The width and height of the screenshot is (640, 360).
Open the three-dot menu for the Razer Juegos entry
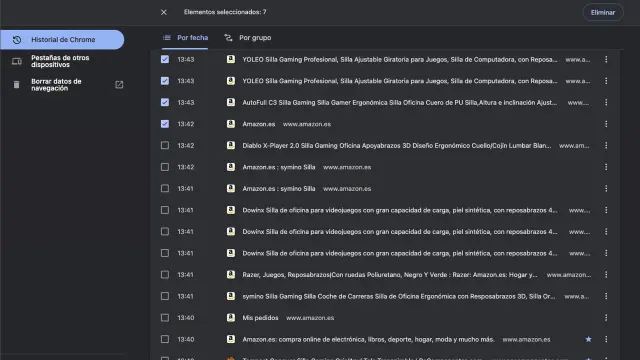(x=606, y=275)
